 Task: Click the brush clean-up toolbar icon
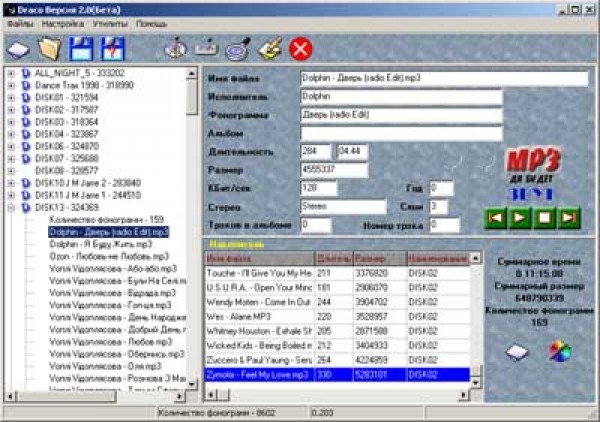point(269,47)
